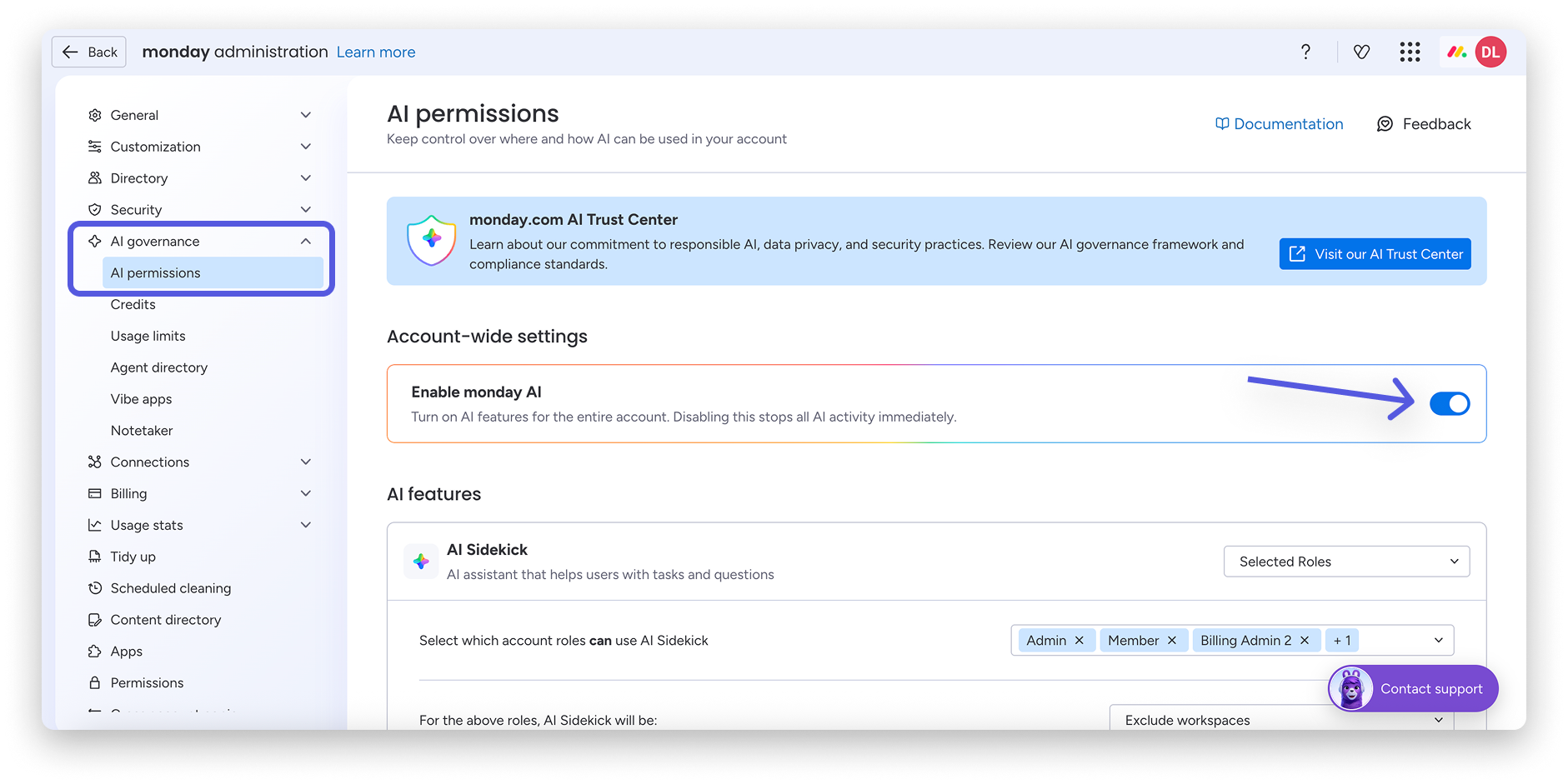
Task: Open the apps grid switcher icon
Action: [1410, 52]
